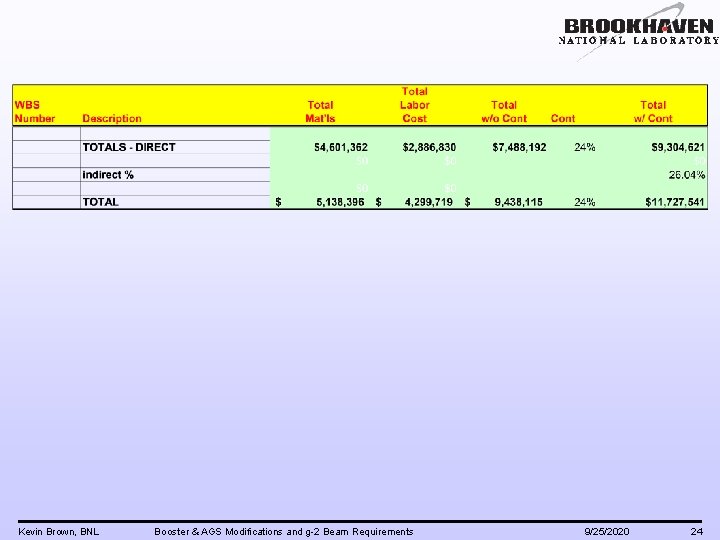
Task: Click the footer author 'Kevin Brown, BNL'
Action: tap(58, 532)
